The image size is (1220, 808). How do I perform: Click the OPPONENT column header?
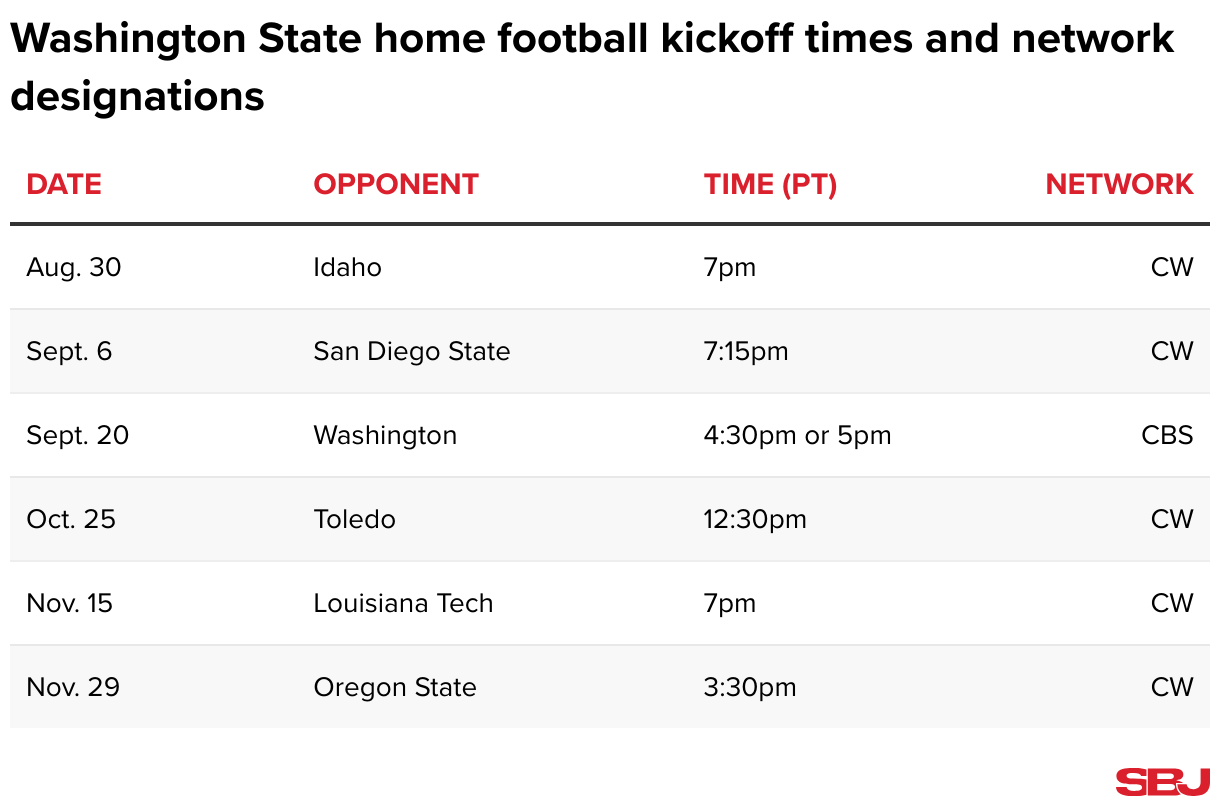pyautogui.click(x=396, y=184)
